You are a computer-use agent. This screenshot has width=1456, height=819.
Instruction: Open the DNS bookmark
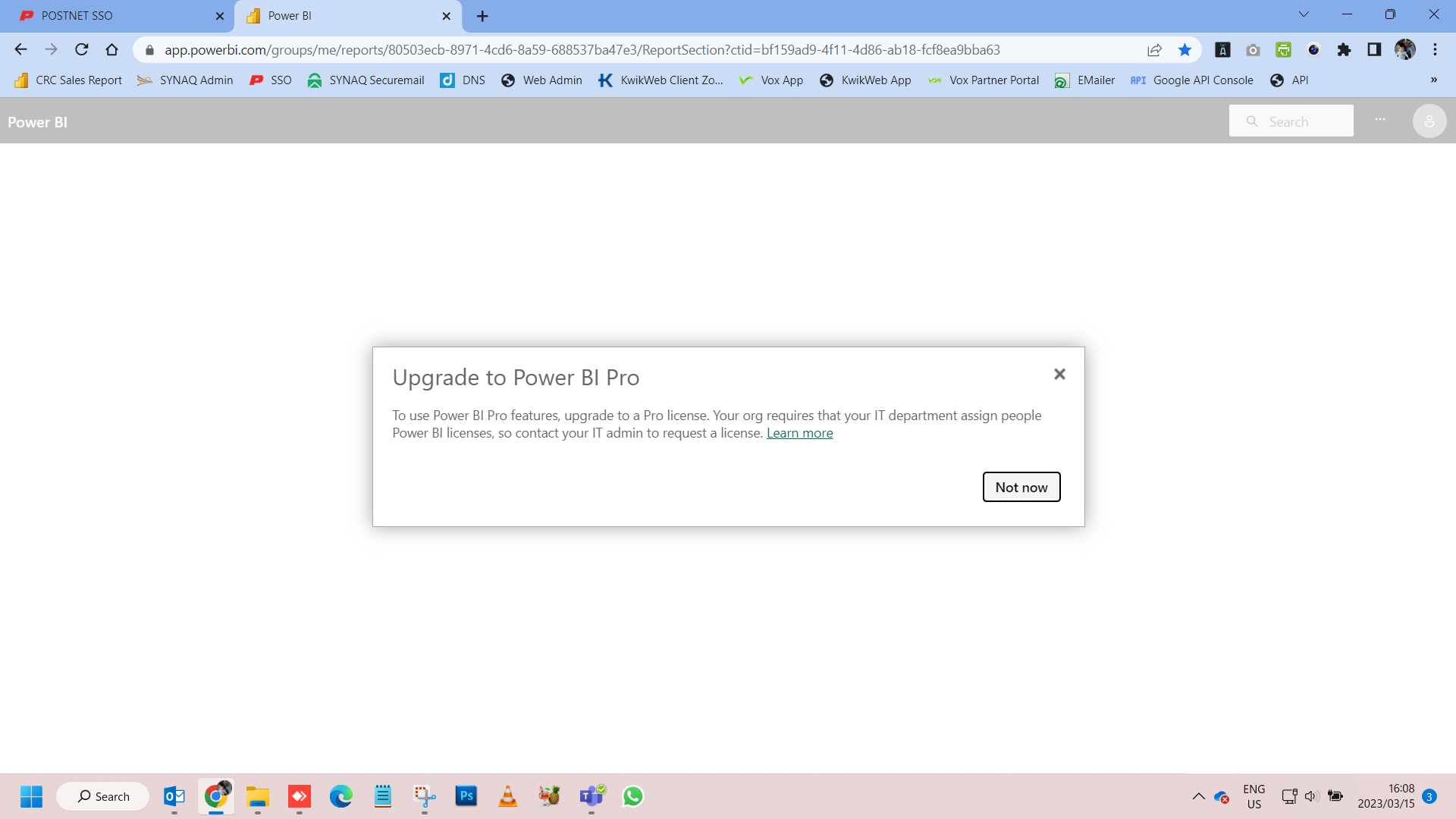tap(463, 80)
